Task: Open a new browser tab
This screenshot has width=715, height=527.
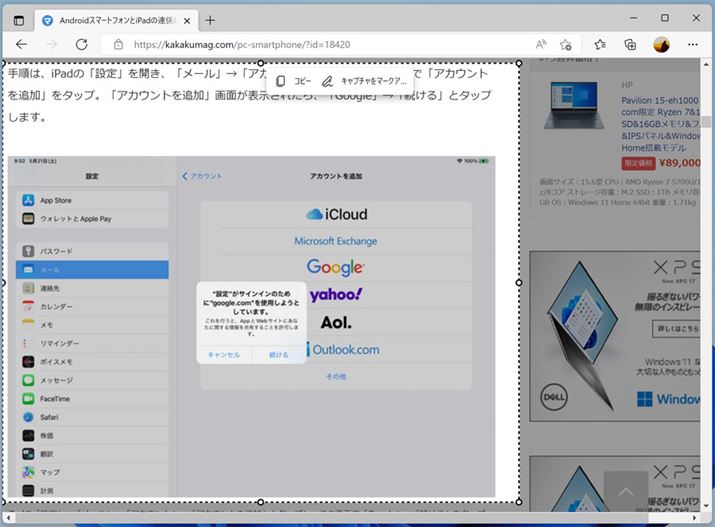Action: pyautogui.click(x=210, y=21)
